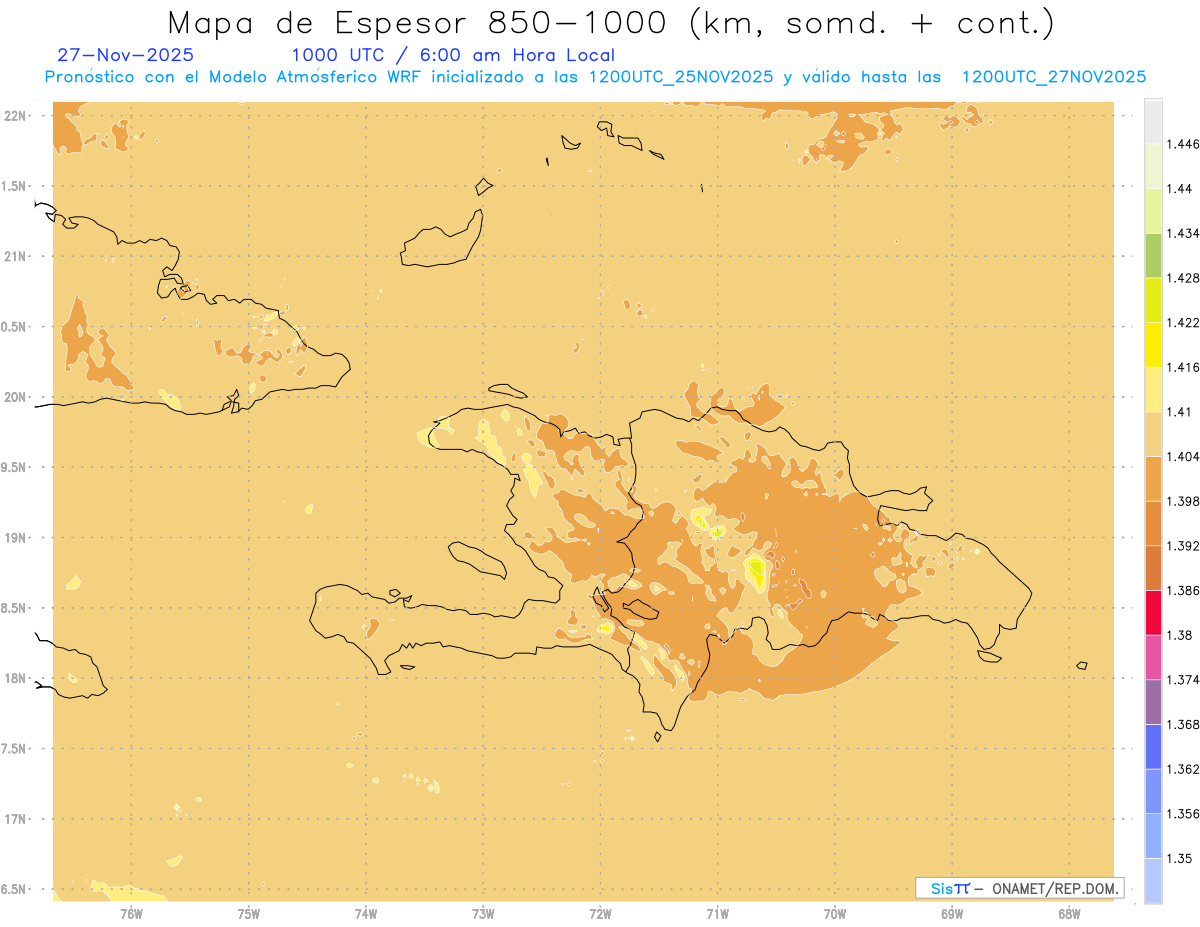
Task: Click the legend value 1.404
Action: coord(1182,456)
